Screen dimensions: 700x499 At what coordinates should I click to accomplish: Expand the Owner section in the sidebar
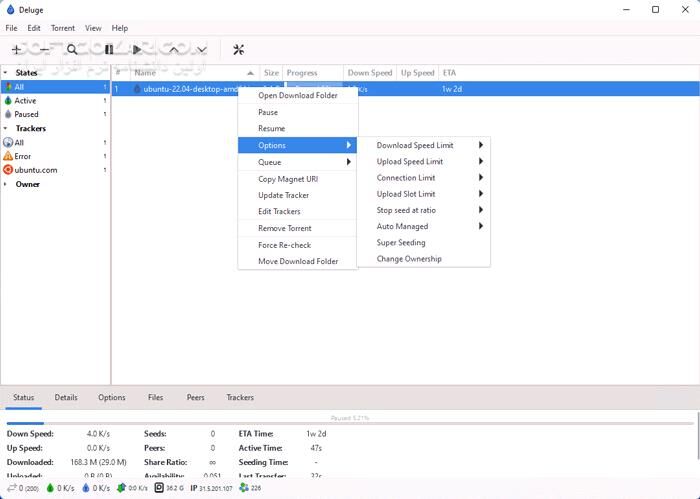pos(7,184)
